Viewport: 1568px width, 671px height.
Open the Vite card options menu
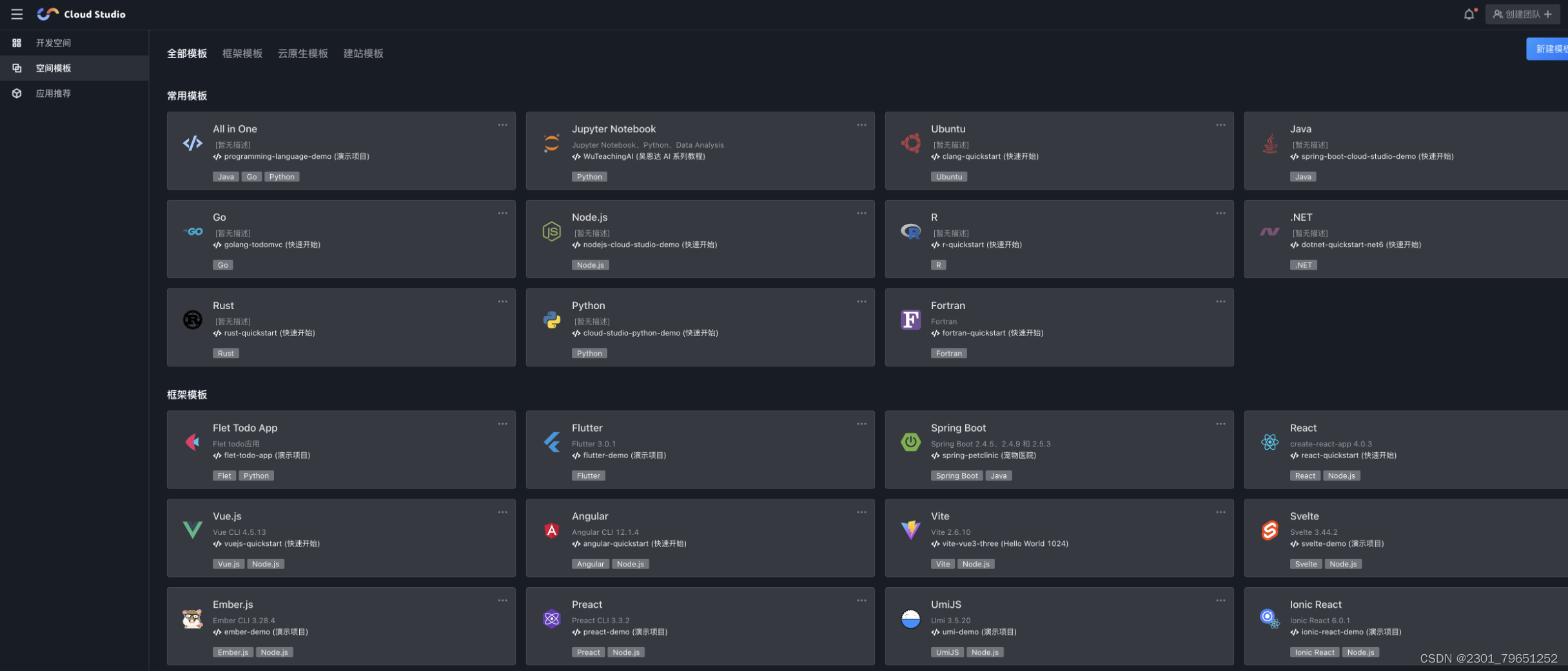pyautogui.click(x=1220, y=512)
